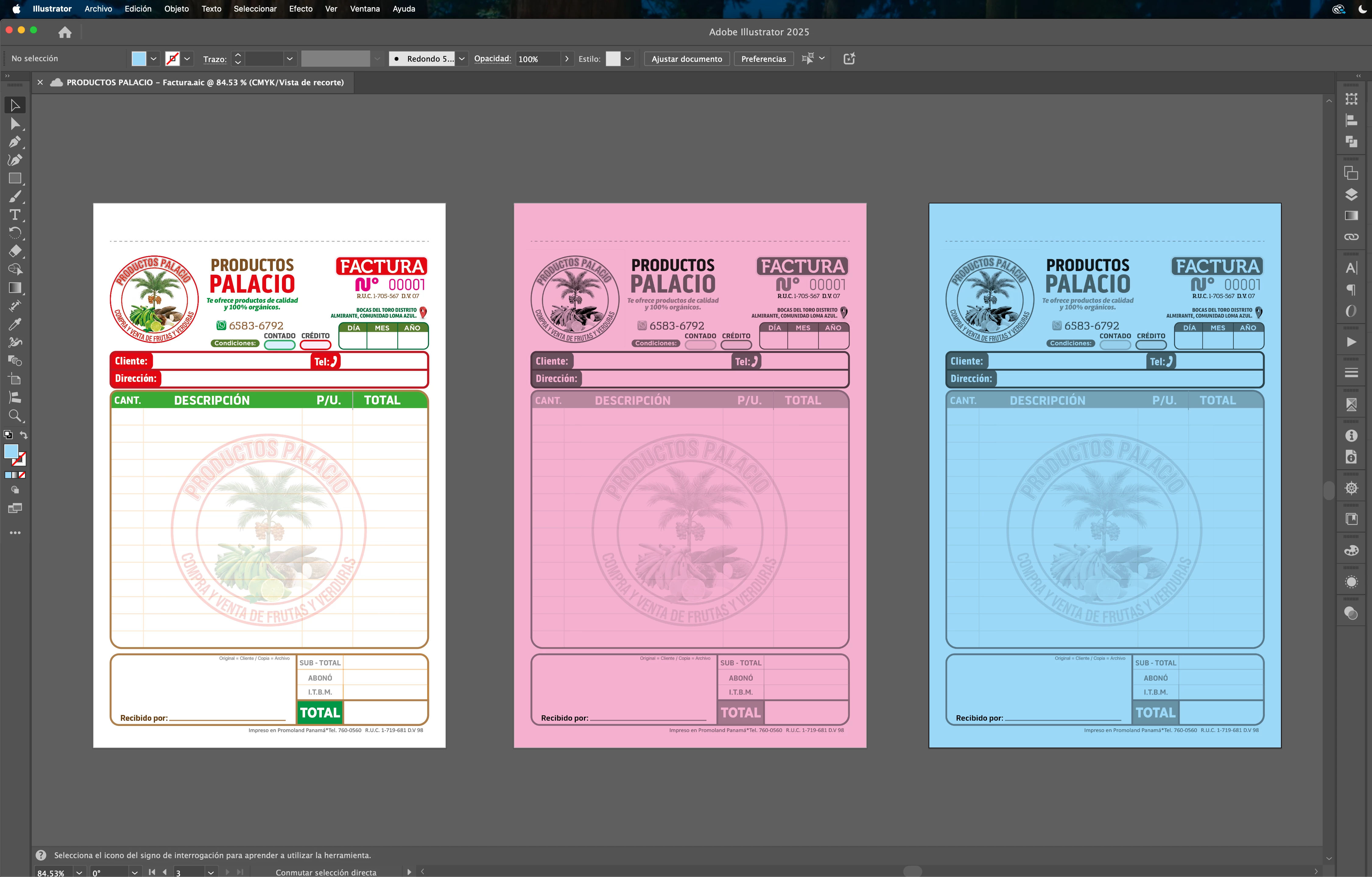
Task: Open the Layers panel icon
Action: [1351, 195]
